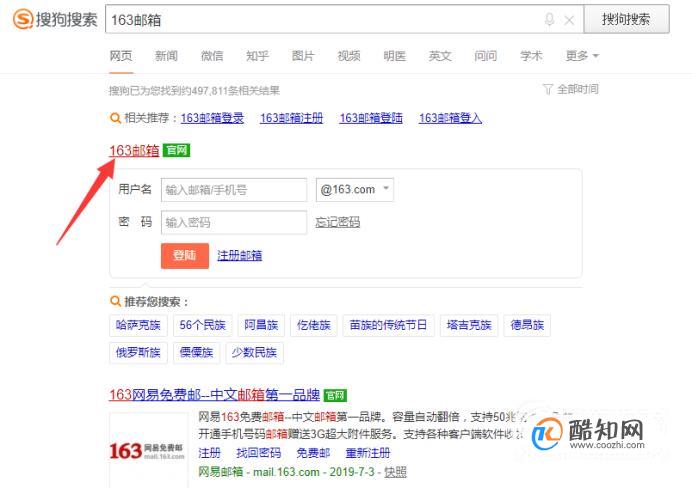
Task: Select the 阿昌族 suggestion tag
Action: click(261, 326)
